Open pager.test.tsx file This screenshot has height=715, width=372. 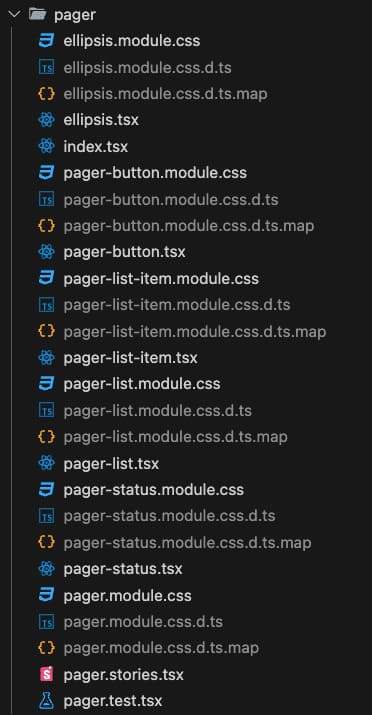113,701
